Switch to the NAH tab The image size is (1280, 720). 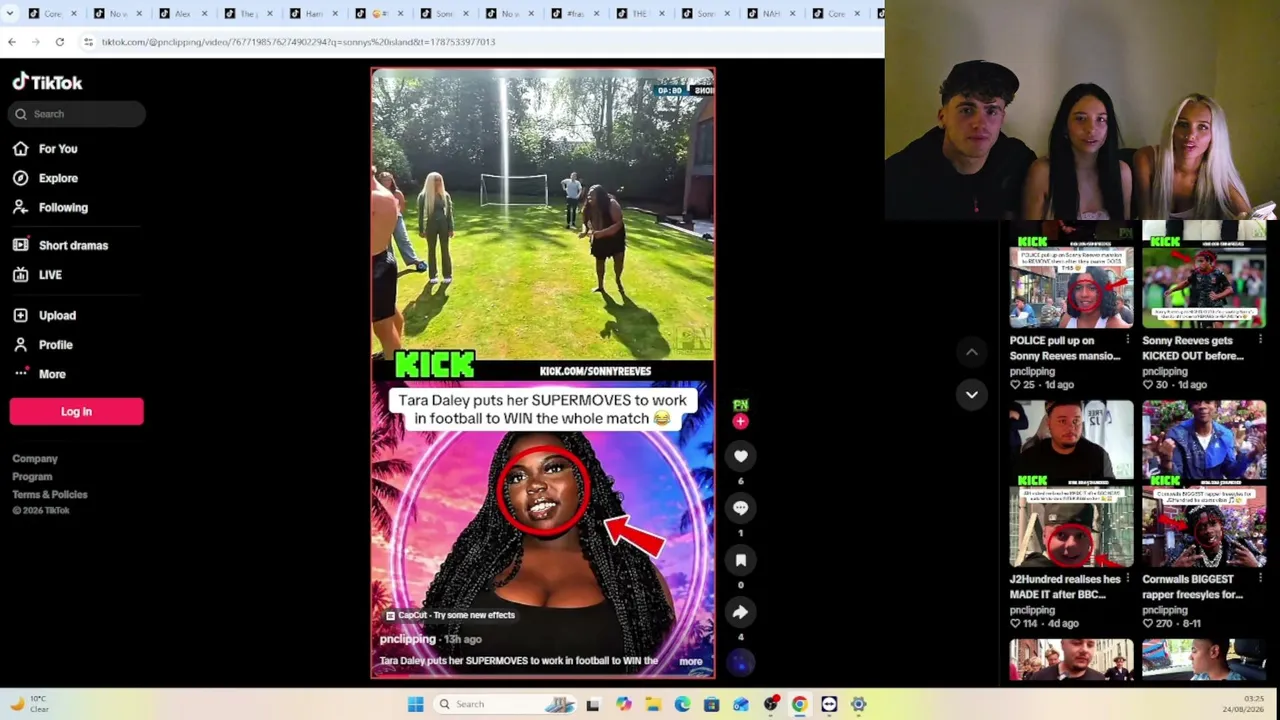pyautogui.click(x=771, y=13)
